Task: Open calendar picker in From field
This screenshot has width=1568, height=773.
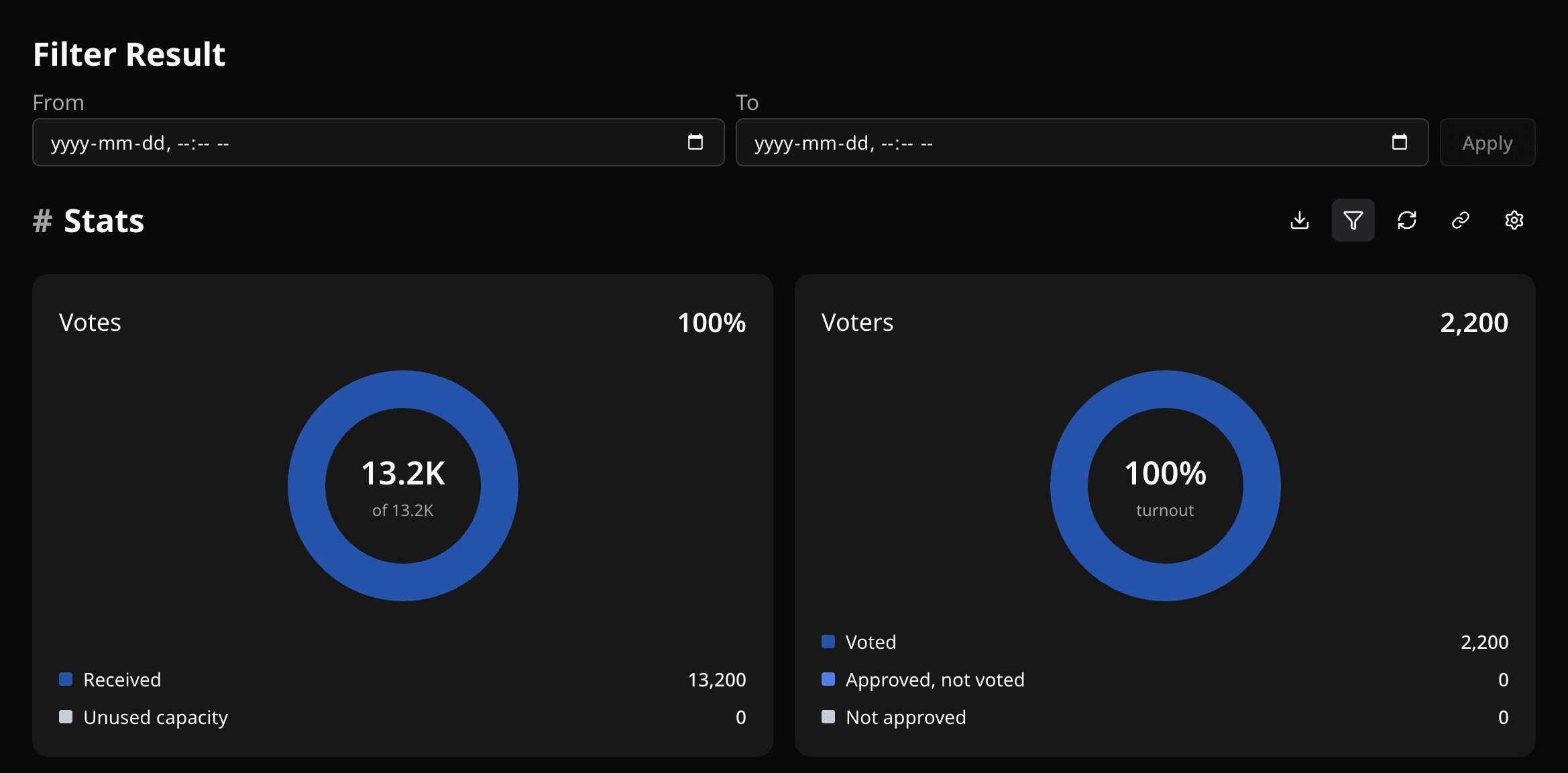Action: 695,142
